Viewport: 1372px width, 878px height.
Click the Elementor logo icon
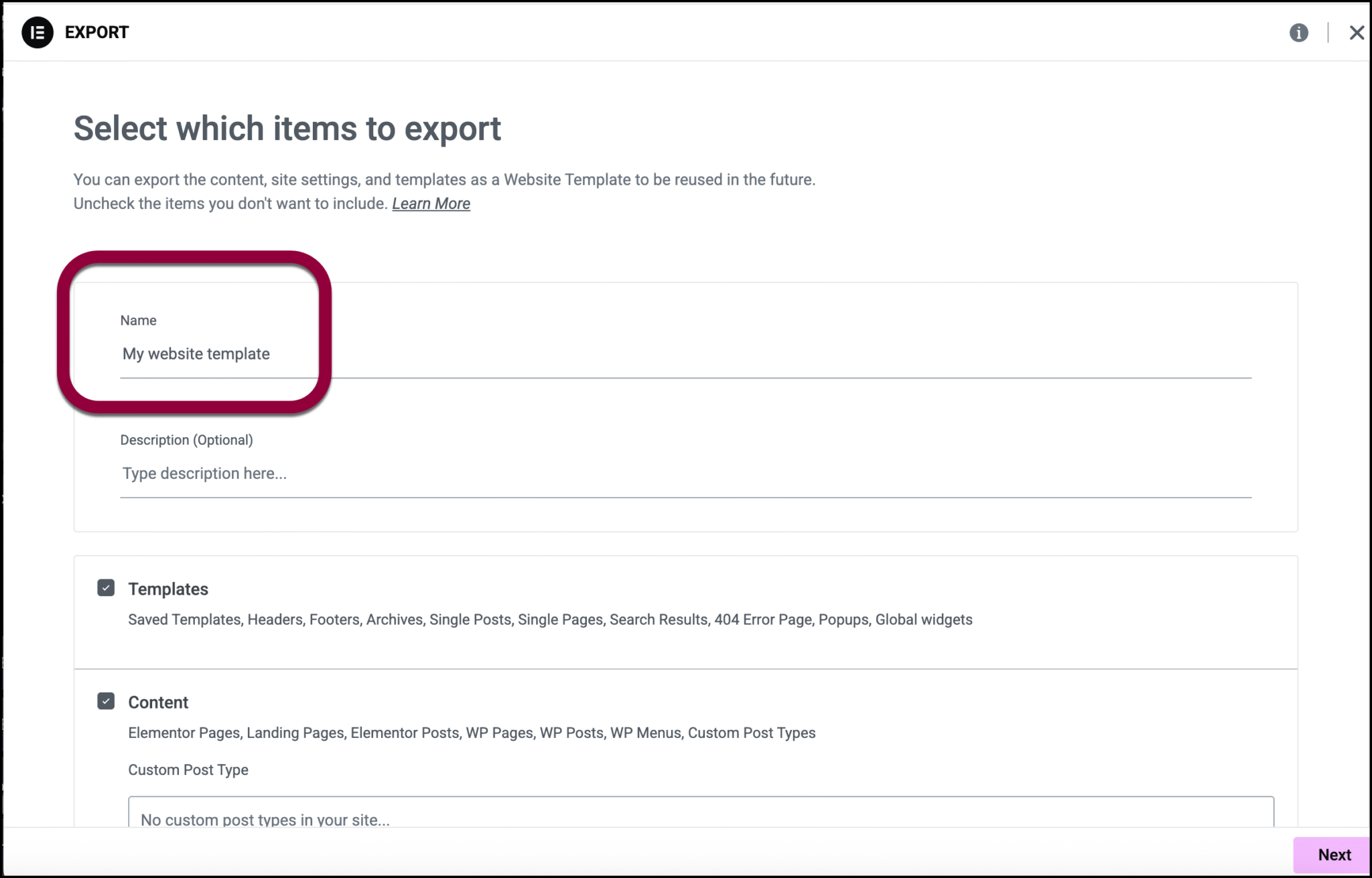[38, 31]
